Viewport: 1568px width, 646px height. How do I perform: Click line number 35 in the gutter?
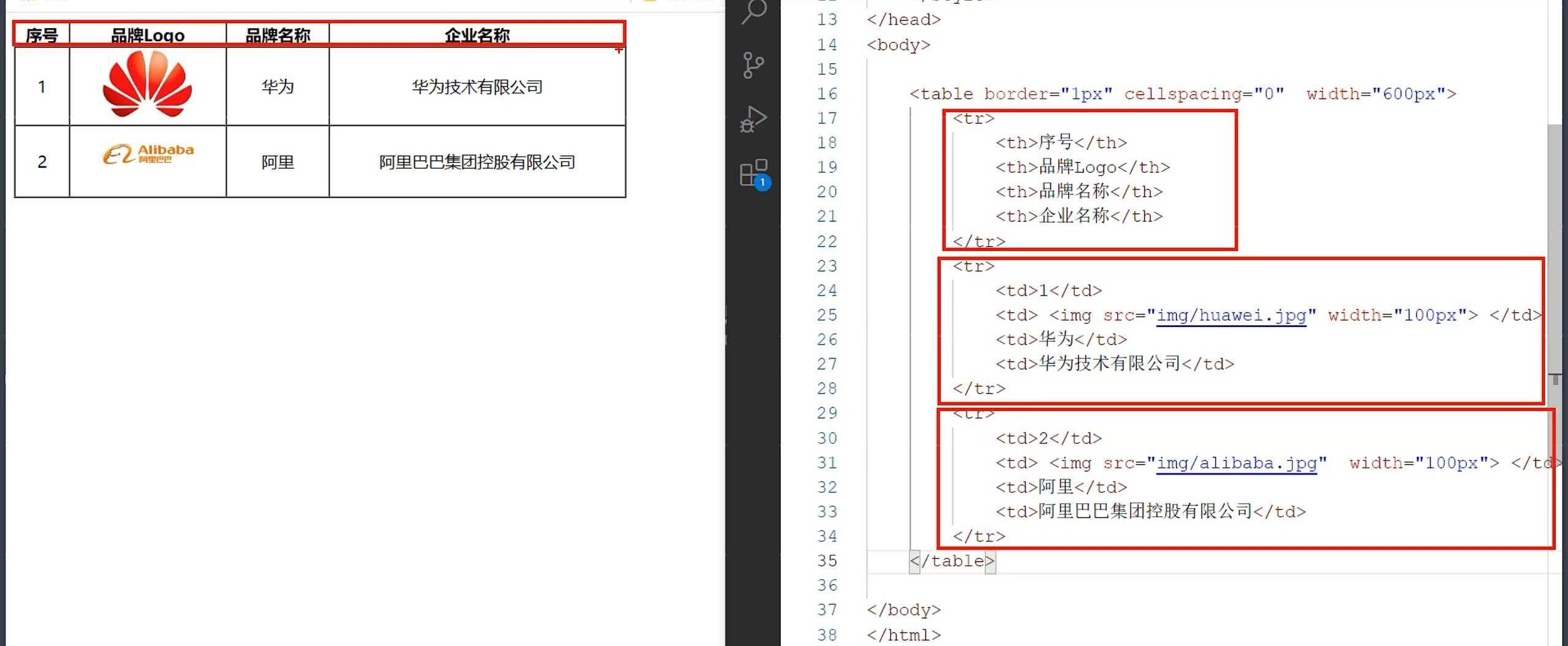point(827,560)
